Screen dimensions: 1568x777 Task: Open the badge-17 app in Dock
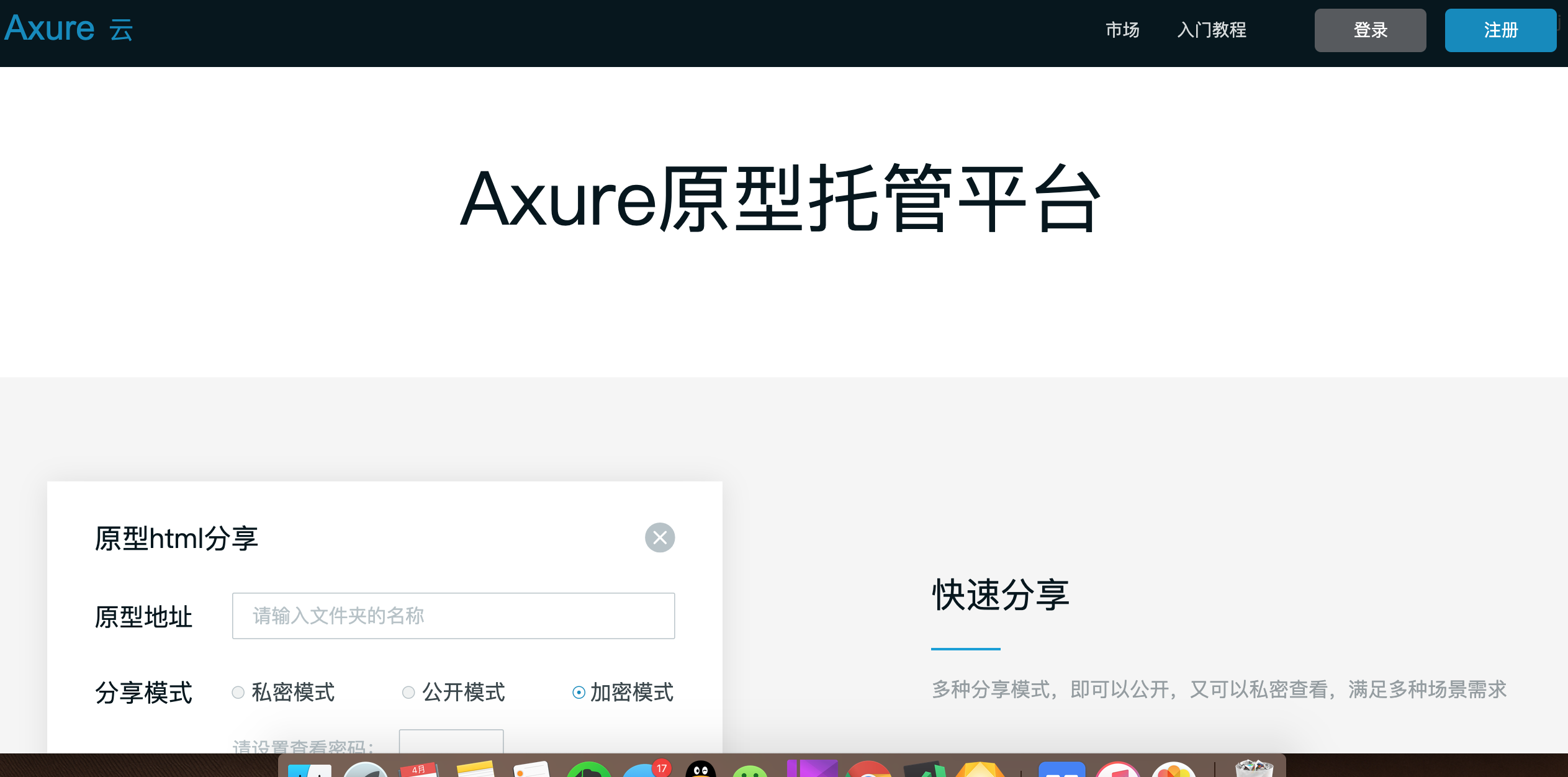[x=646, y=768]
